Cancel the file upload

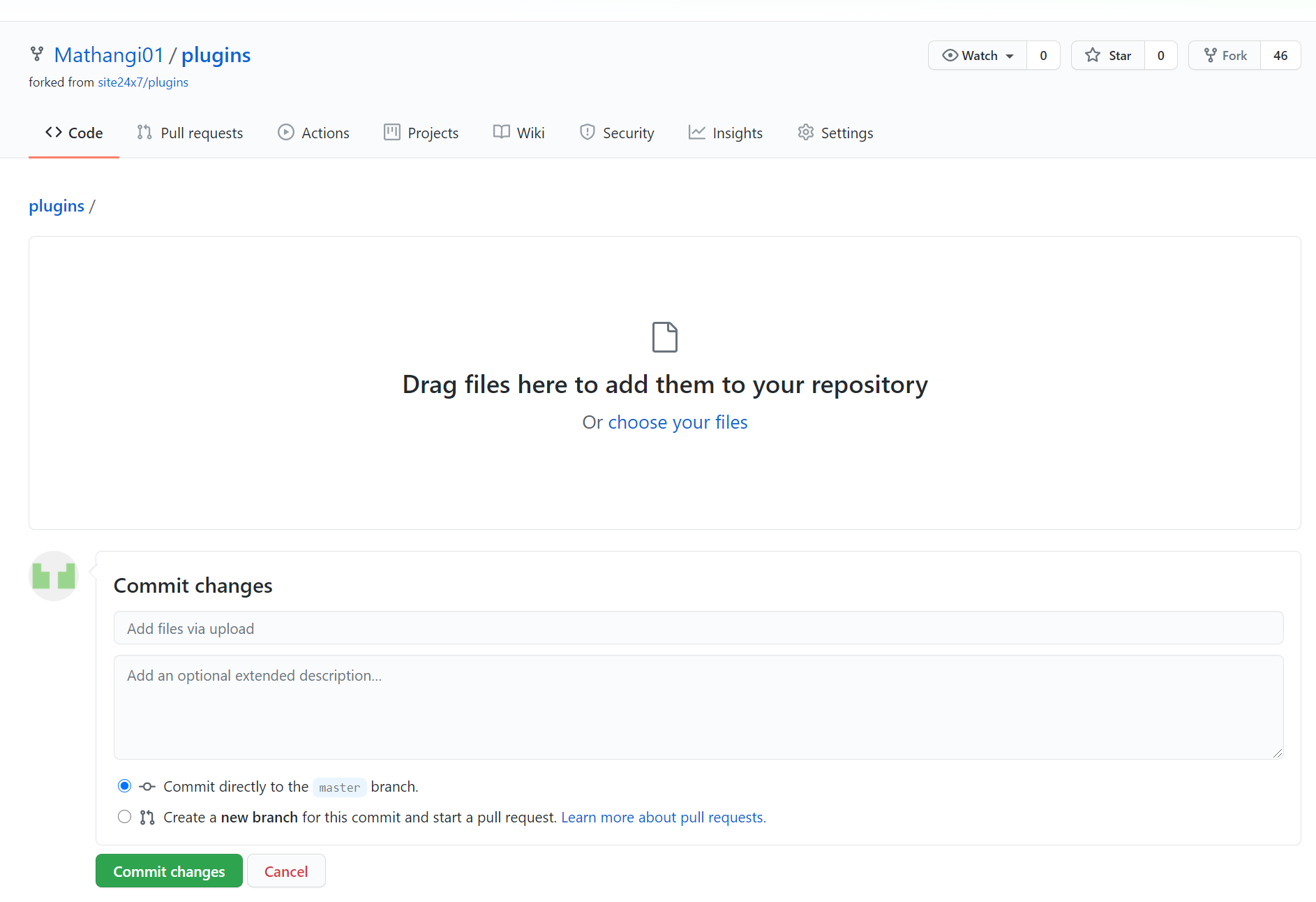click(286, 871)
